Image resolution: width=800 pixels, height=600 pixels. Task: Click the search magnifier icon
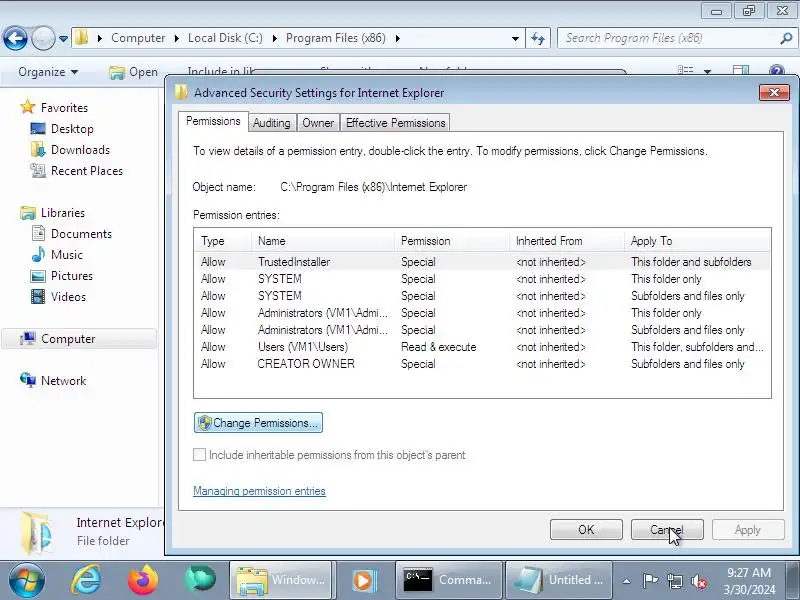pos(786,38)
